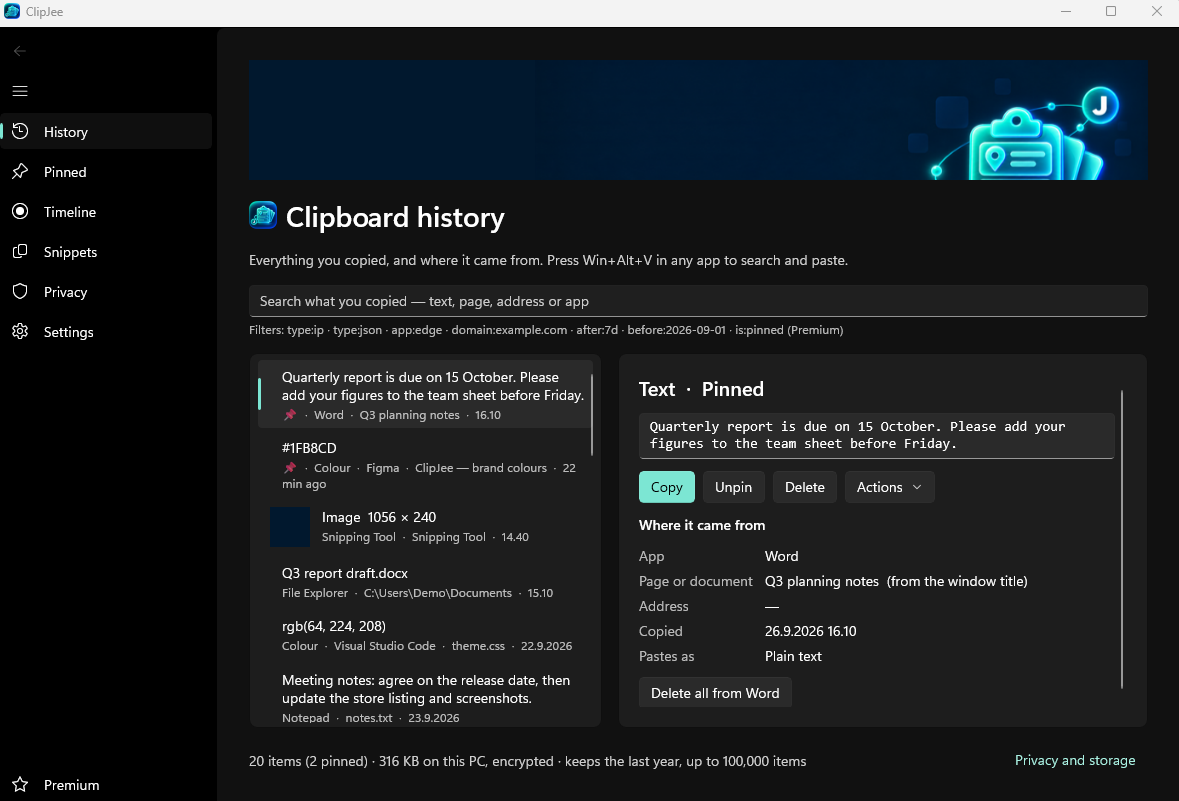The height and width of the screenshot is (801, 1179).
Task: Click the pin marker on #1FB8CD item
Action: point(289,468)
